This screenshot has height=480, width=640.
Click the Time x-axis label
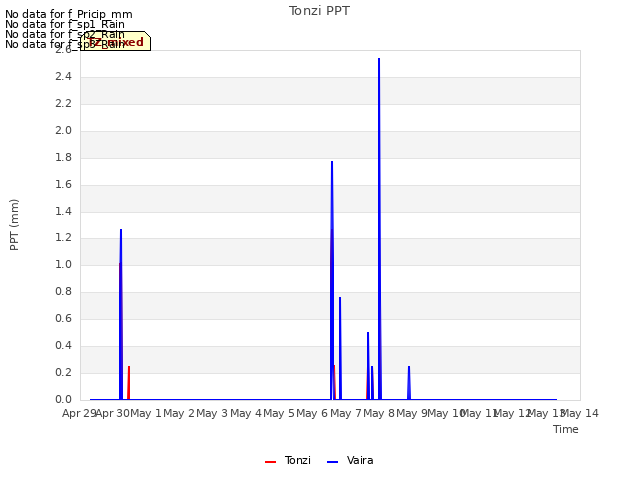(566, 429)
